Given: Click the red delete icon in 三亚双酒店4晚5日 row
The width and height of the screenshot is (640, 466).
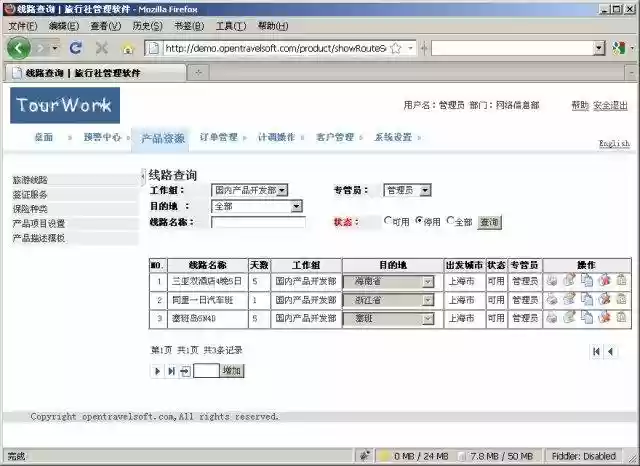Looking at the screenshot, I should pos(604,280).
